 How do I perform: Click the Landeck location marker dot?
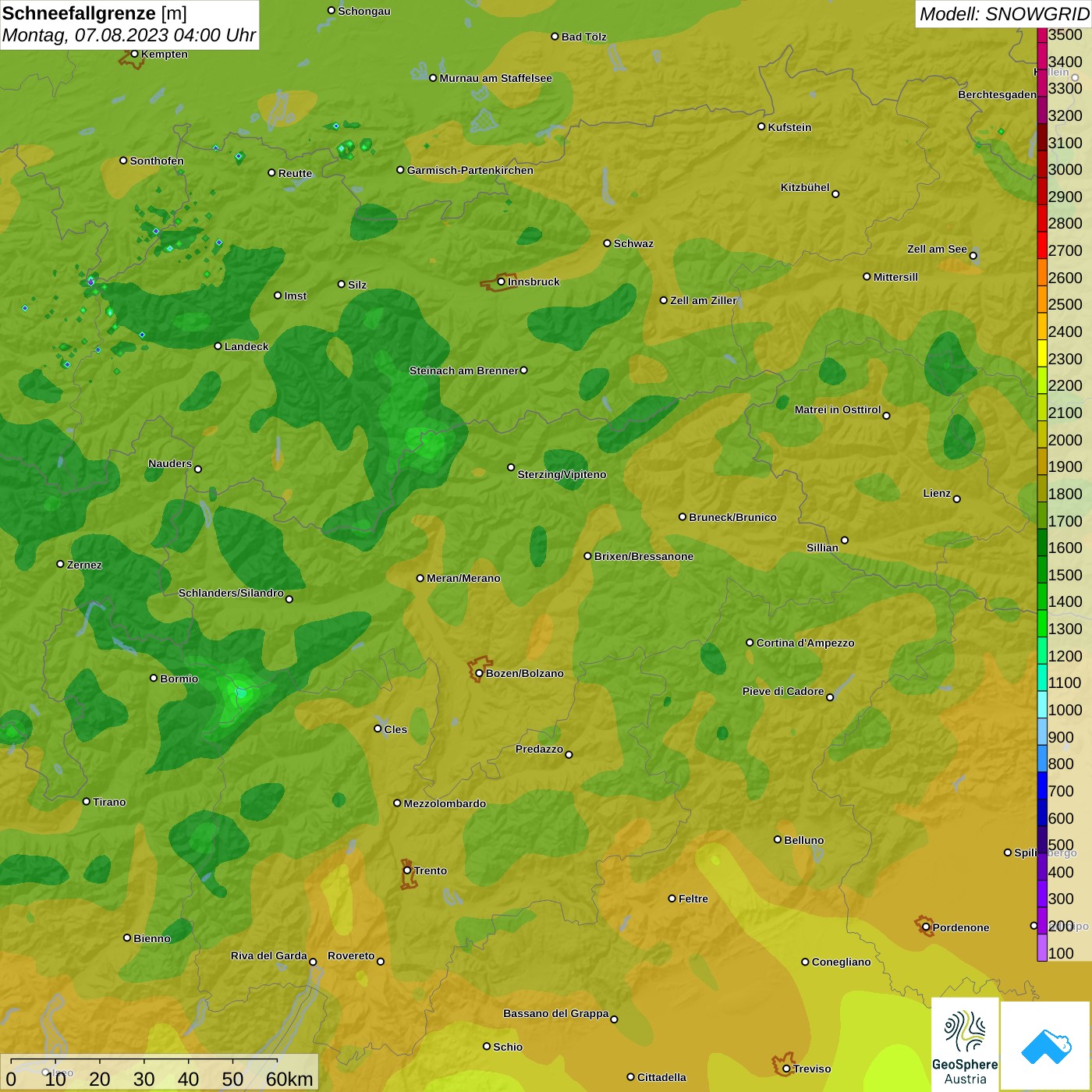pyautogui.click(x=218, y=346)
